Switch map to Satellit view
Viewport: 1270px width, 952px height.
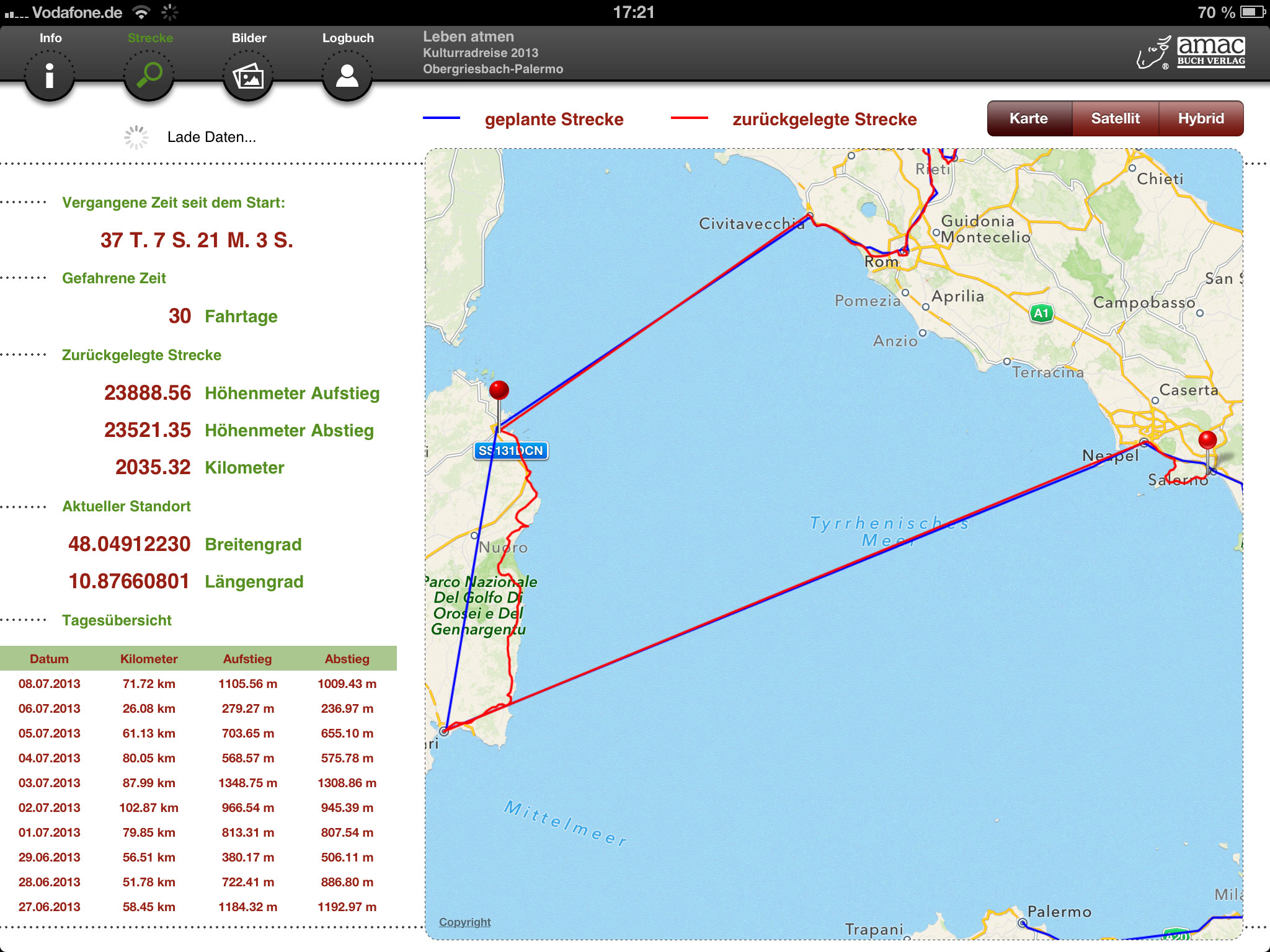[1115, 118]
